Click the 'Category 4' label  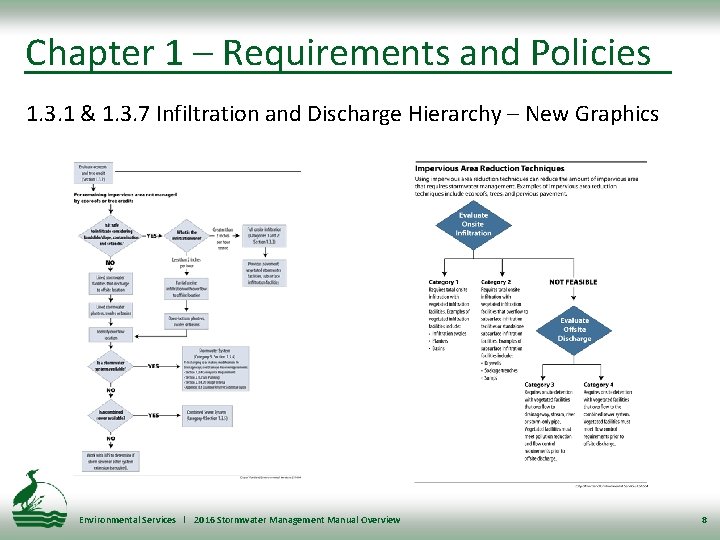click(598, 384)
